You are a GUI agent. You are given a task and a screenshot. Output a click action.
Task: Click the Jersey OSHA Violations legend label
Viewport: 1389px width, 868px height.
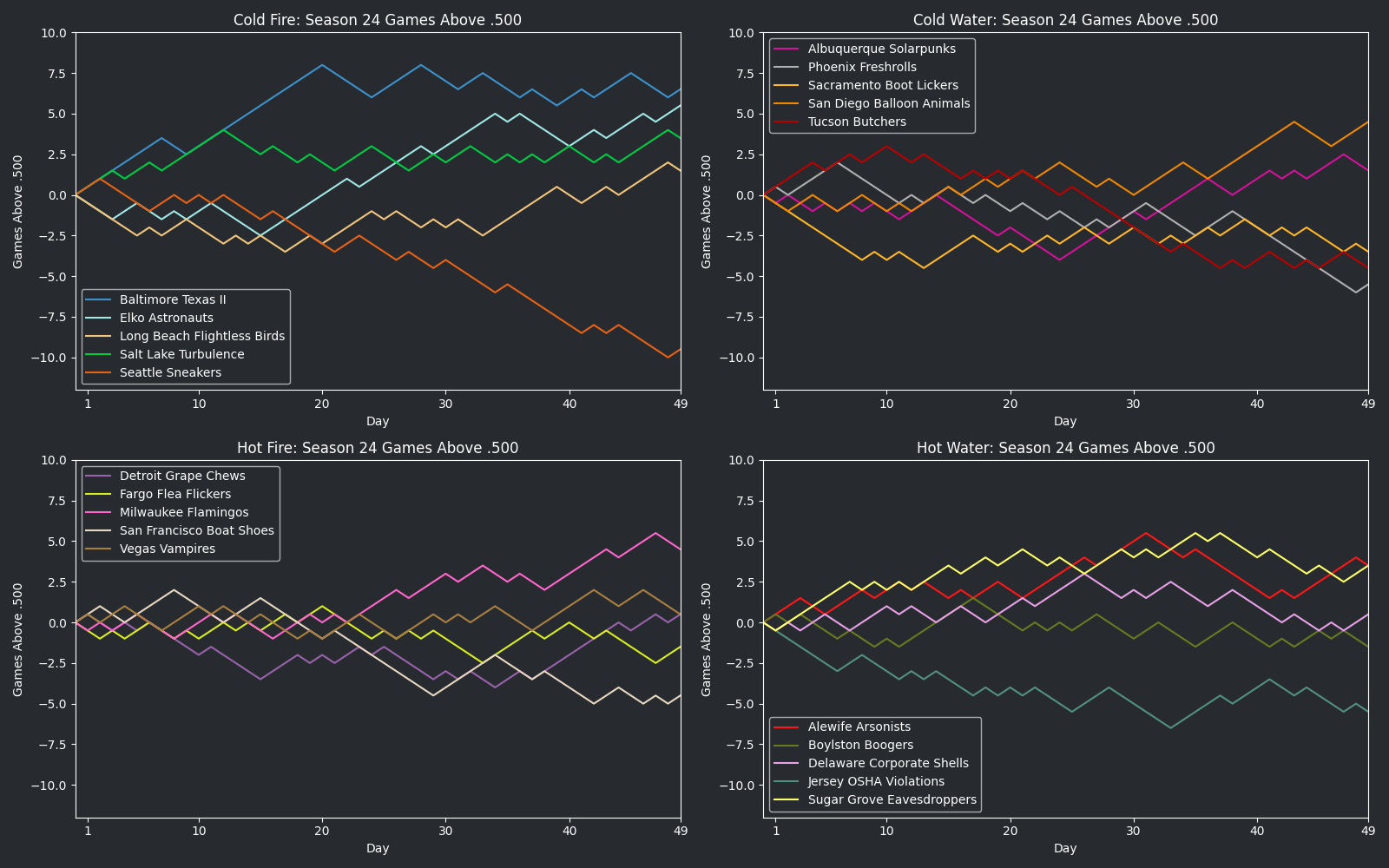tap(876, 781)
